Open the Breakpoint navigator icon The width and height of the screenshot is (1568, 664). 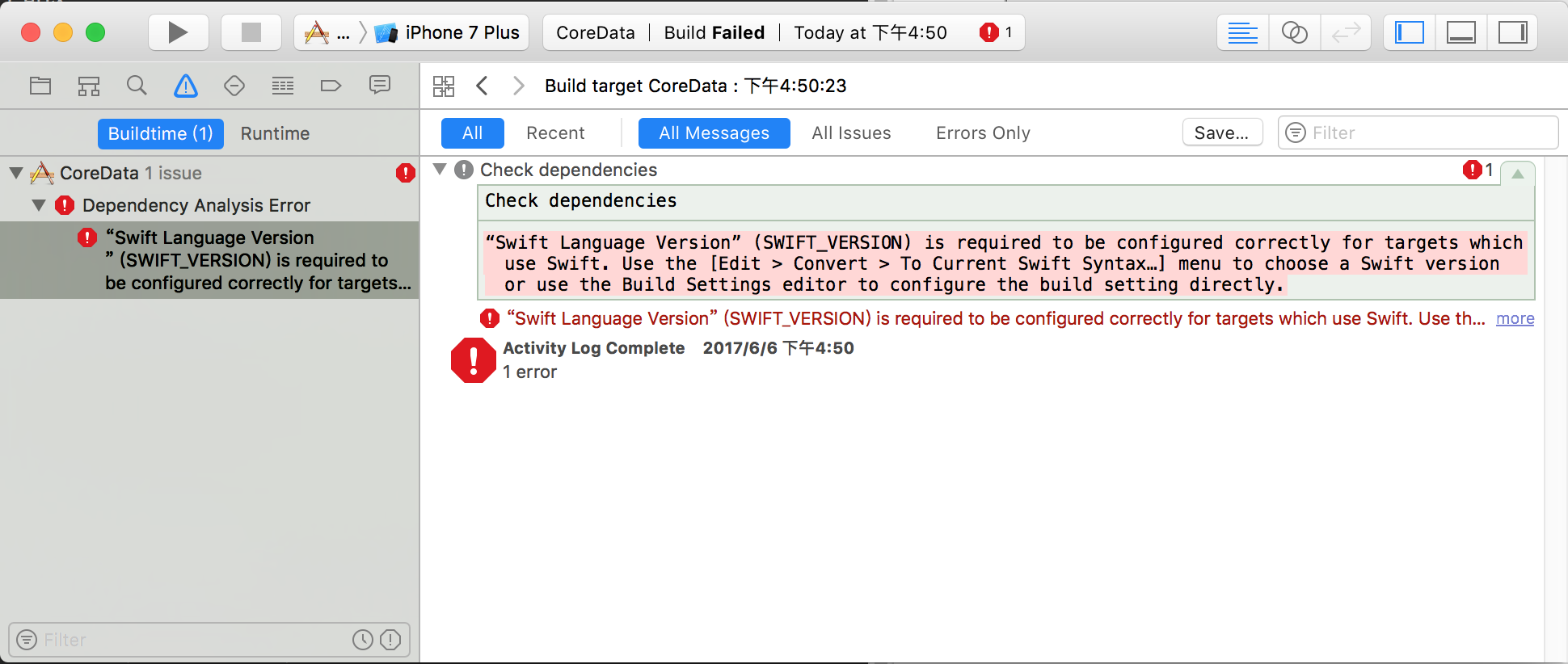(x=331, y=86)
